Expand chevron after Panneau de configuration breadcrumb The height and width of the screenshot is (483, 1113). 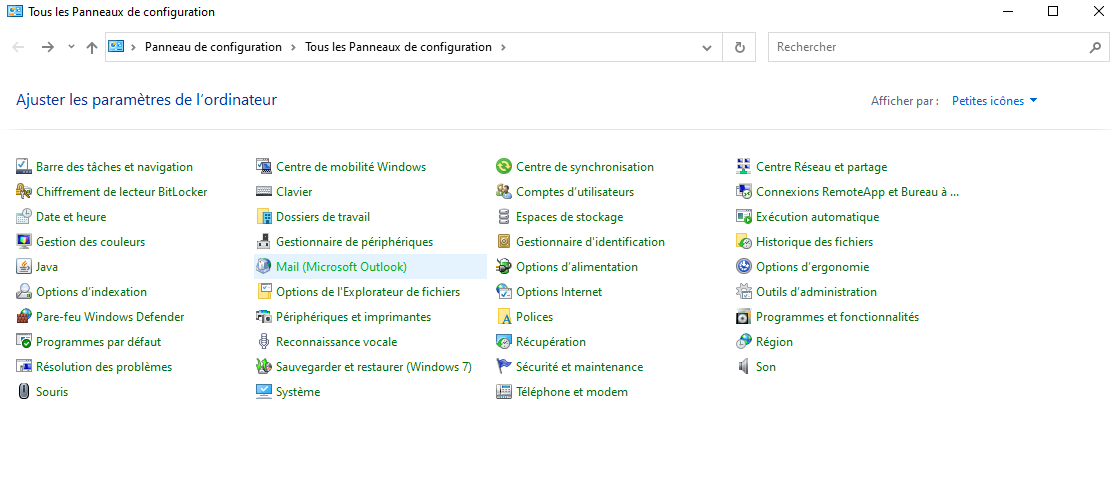coord(293,47)
